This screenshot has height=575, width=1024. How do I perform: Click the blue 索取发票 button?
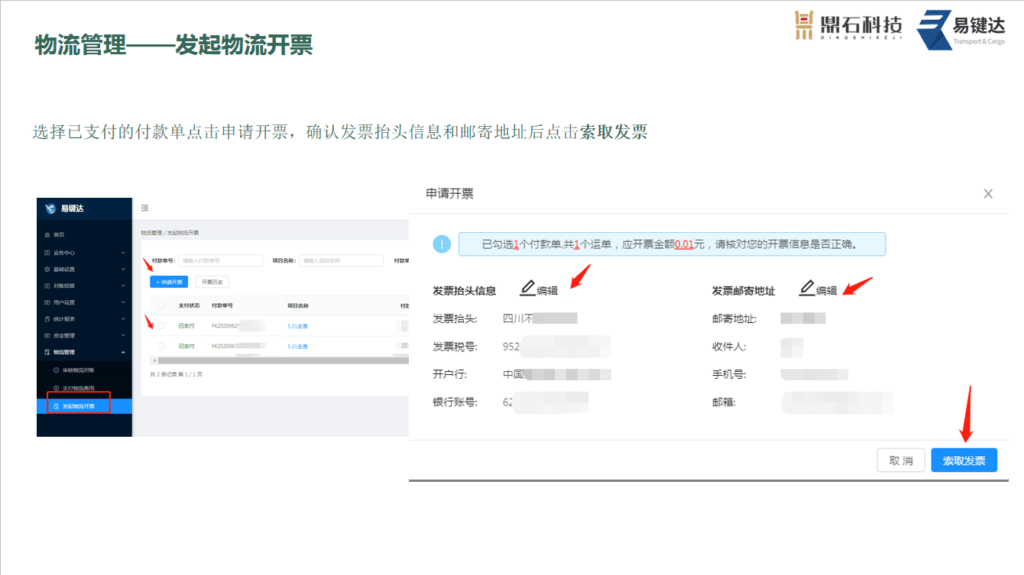tap(964, 461)
